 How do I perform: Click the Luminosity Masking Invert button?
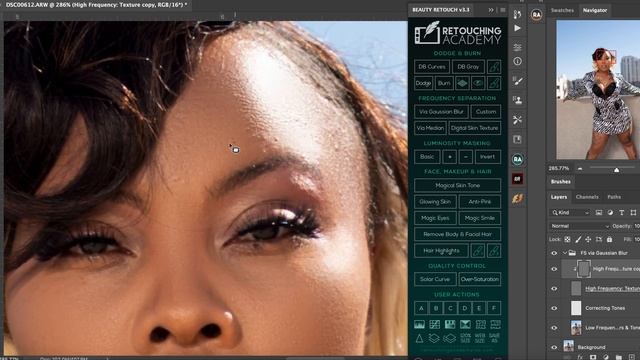(487, 157)
